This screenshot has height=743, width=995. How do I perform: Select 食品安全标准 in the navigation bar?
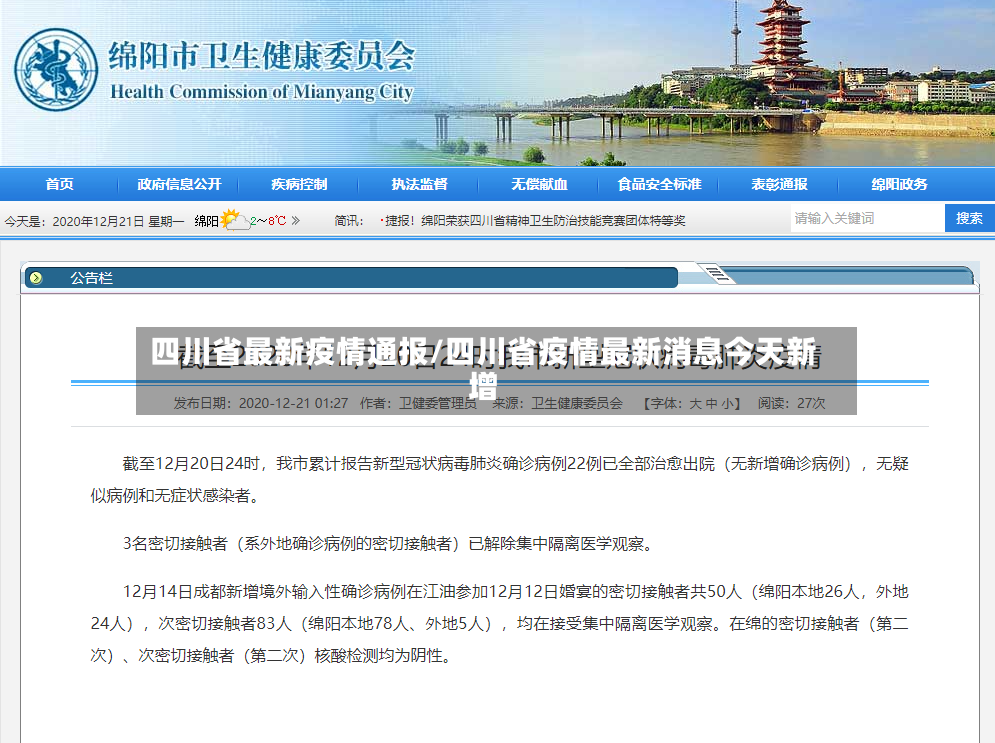659,184
